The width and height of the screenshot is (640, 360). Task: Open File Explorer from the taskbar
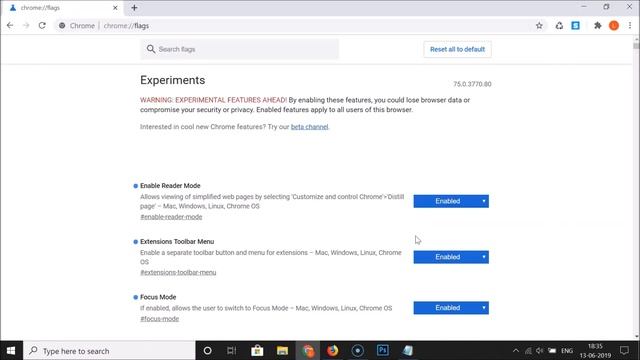(282, 351)
